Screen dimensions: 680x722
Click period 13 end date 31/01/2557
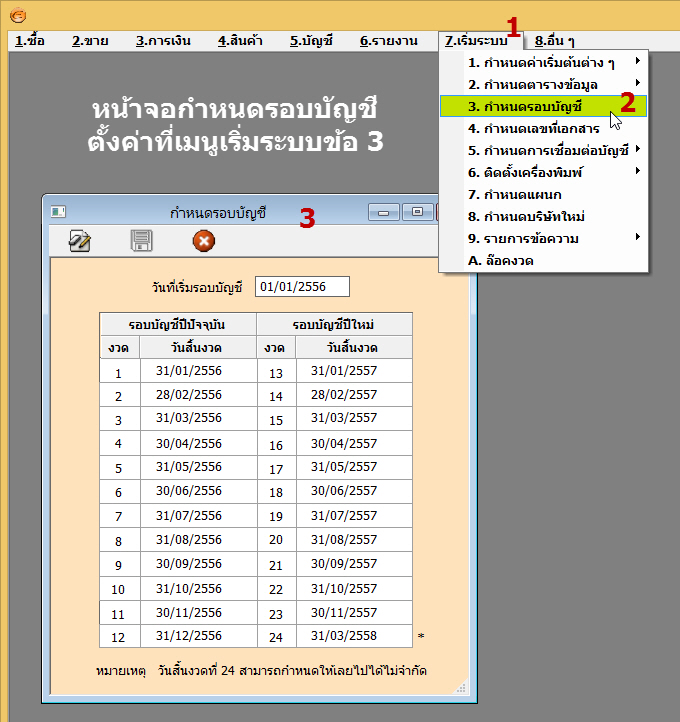click(354, 371)
